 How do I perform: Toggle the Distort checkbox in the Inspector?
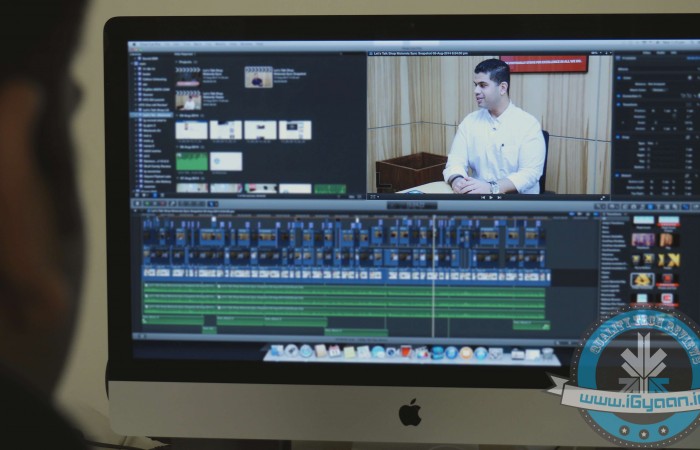tap(621, 174)
